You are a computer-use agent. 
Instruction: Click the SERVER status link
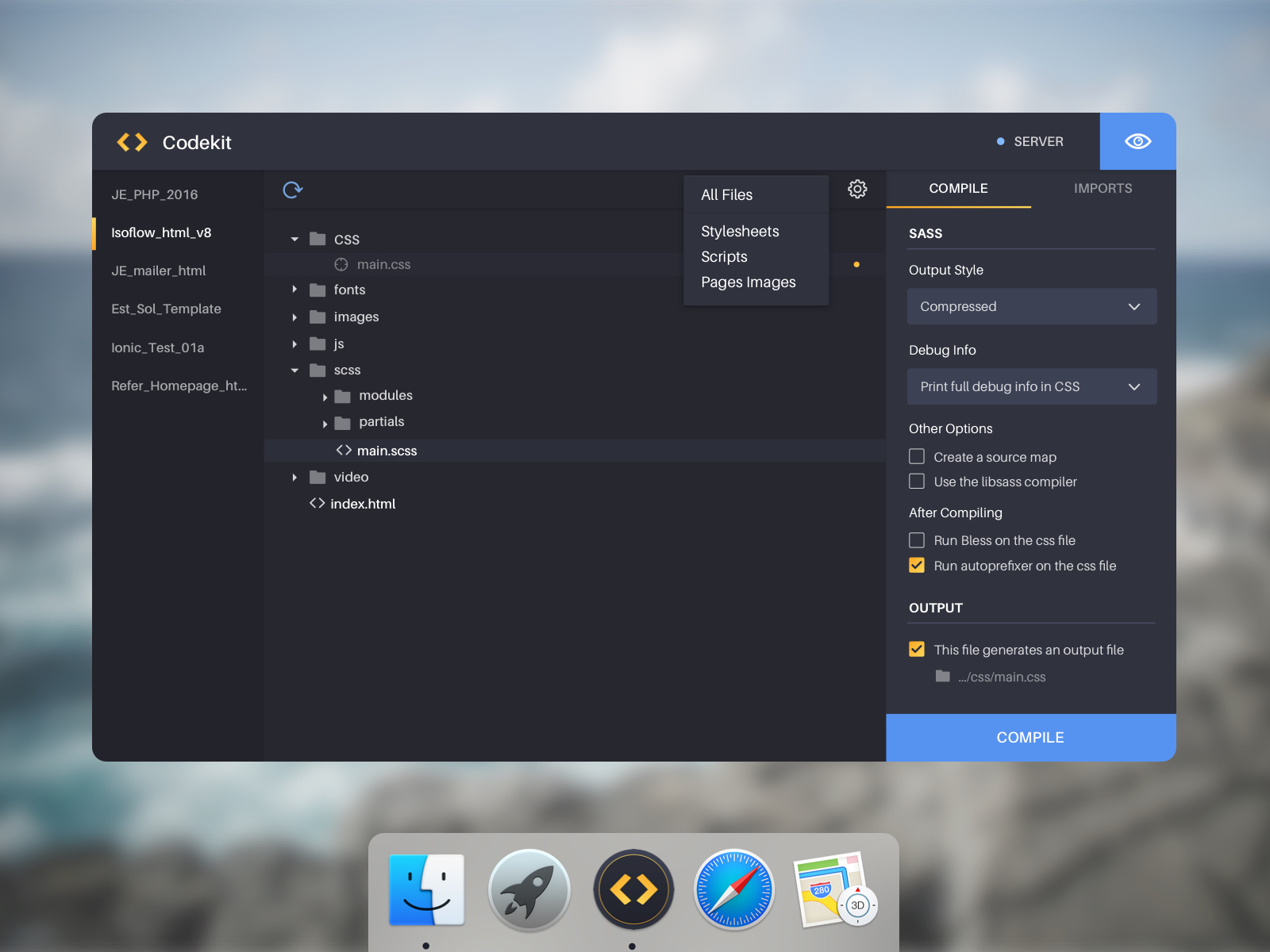point(1037,142)
